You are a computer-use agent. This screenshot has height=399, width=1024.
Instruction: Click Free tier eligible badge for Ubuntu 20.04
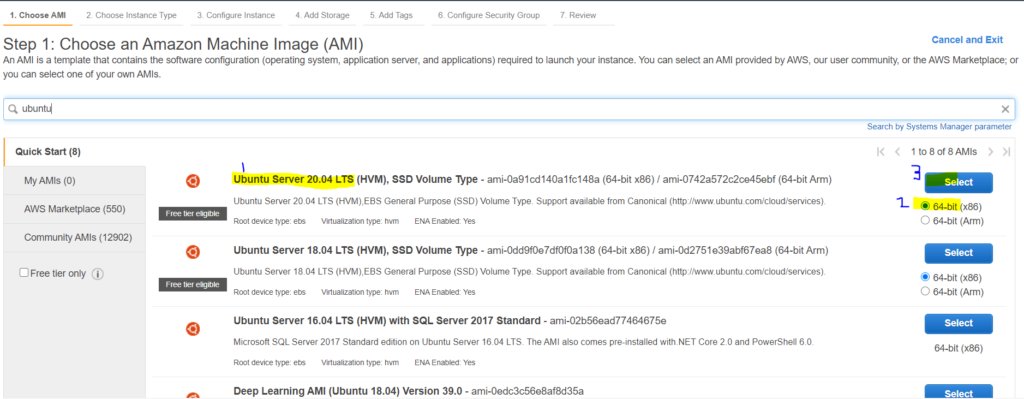193,214
